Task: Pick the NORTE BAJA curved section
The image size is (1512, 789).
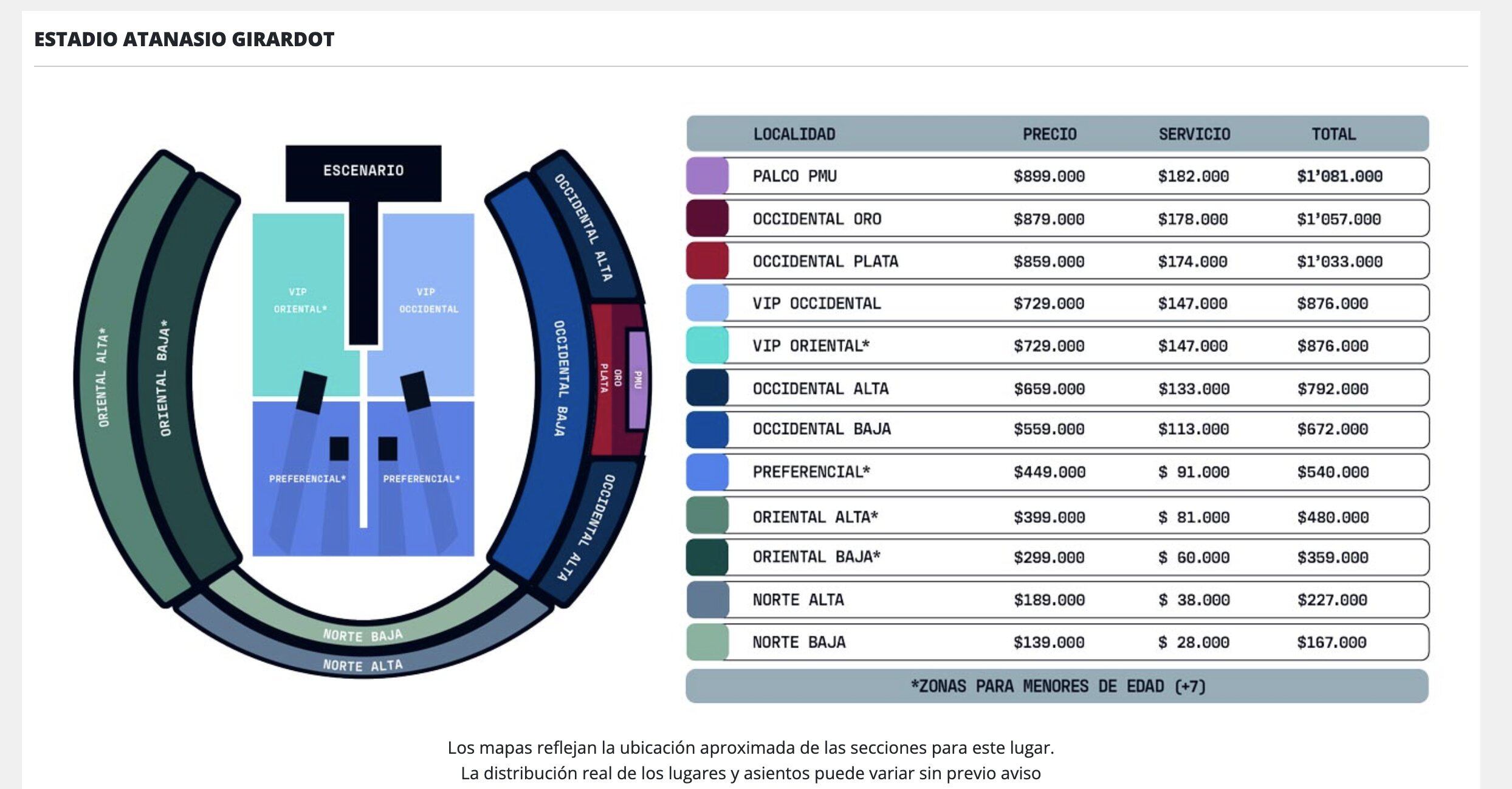Action: 363,634
